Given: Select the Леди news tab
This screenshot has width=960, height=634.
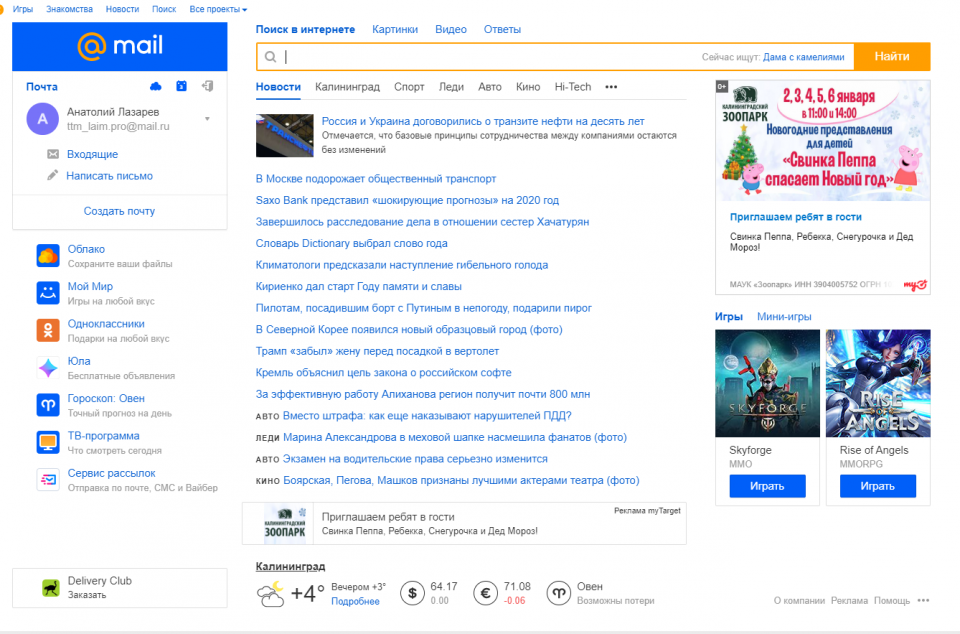Looking at the screenshot, I should click(x=451, y=87).
